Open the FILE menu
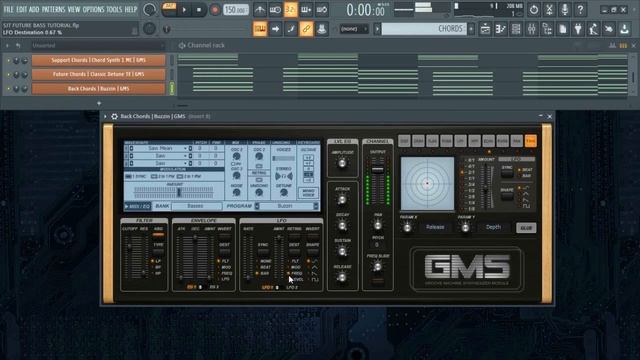640x360 pixels. click(x=8, y=9)
